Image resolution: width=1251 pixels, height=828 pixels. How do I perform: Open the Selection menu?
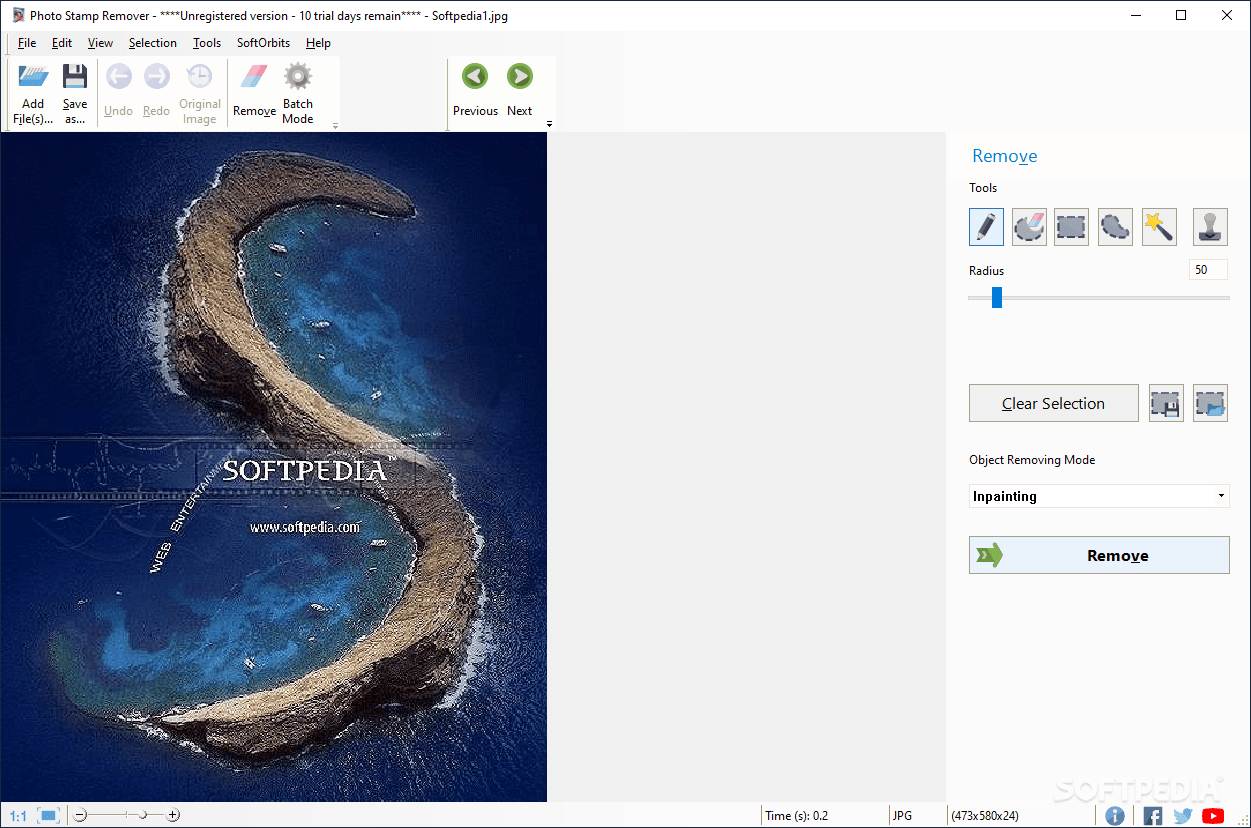coord(153,43)
